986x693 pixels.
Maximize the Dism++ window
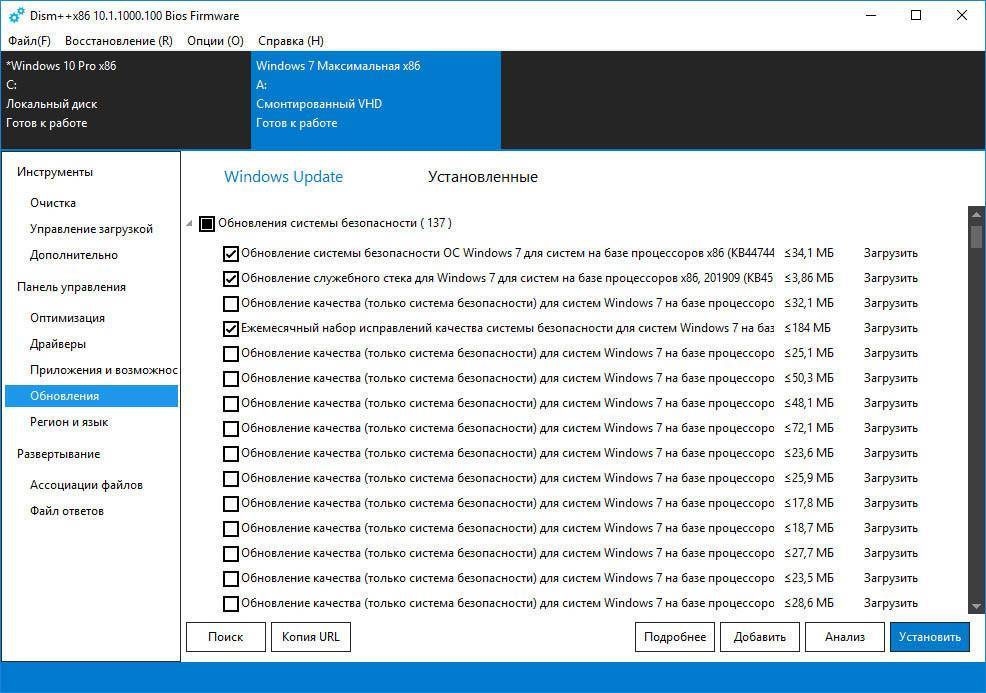(x=916, y=16)
